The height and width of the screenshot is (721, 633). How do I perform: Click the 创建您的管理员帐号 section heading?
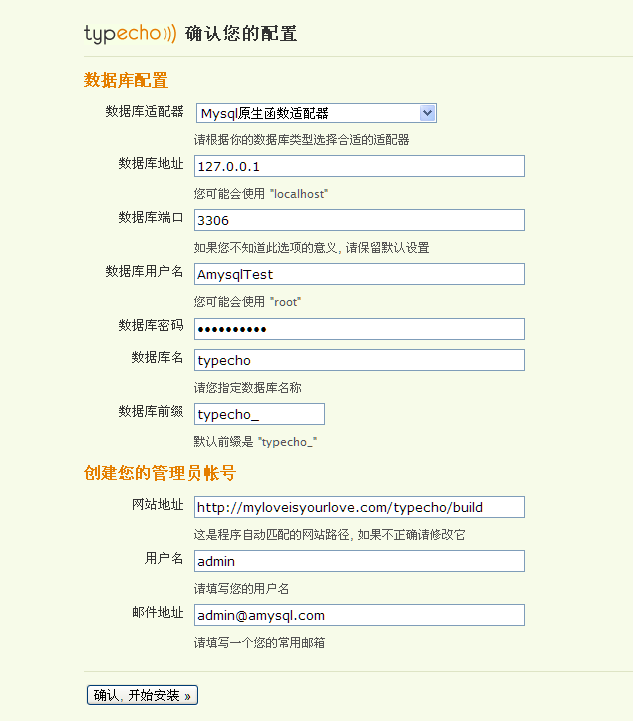click(x=159, y=472)
